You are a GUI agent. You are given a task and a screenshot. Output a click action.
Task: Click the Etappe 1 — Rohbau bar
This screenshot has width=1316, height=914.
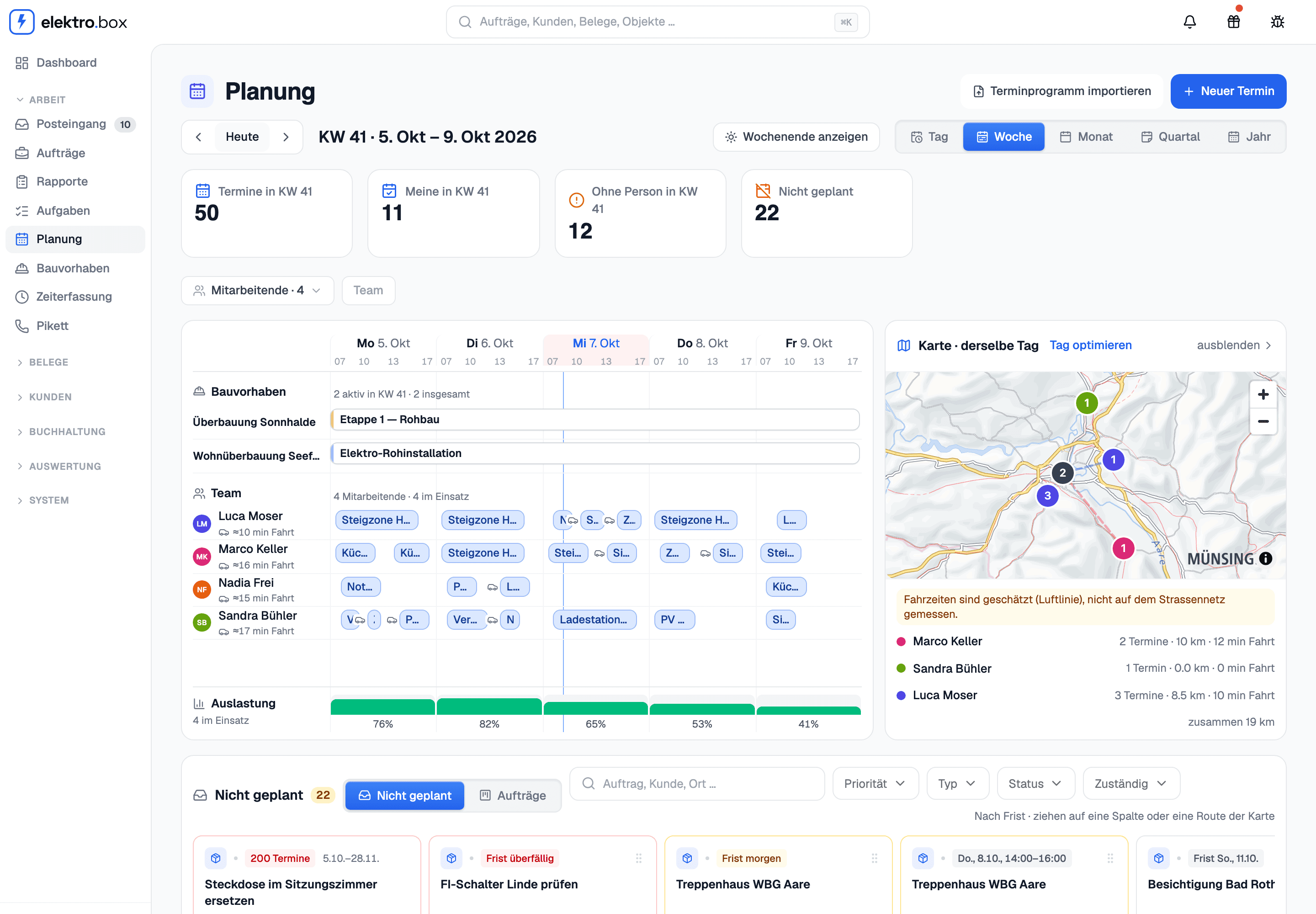595,419
